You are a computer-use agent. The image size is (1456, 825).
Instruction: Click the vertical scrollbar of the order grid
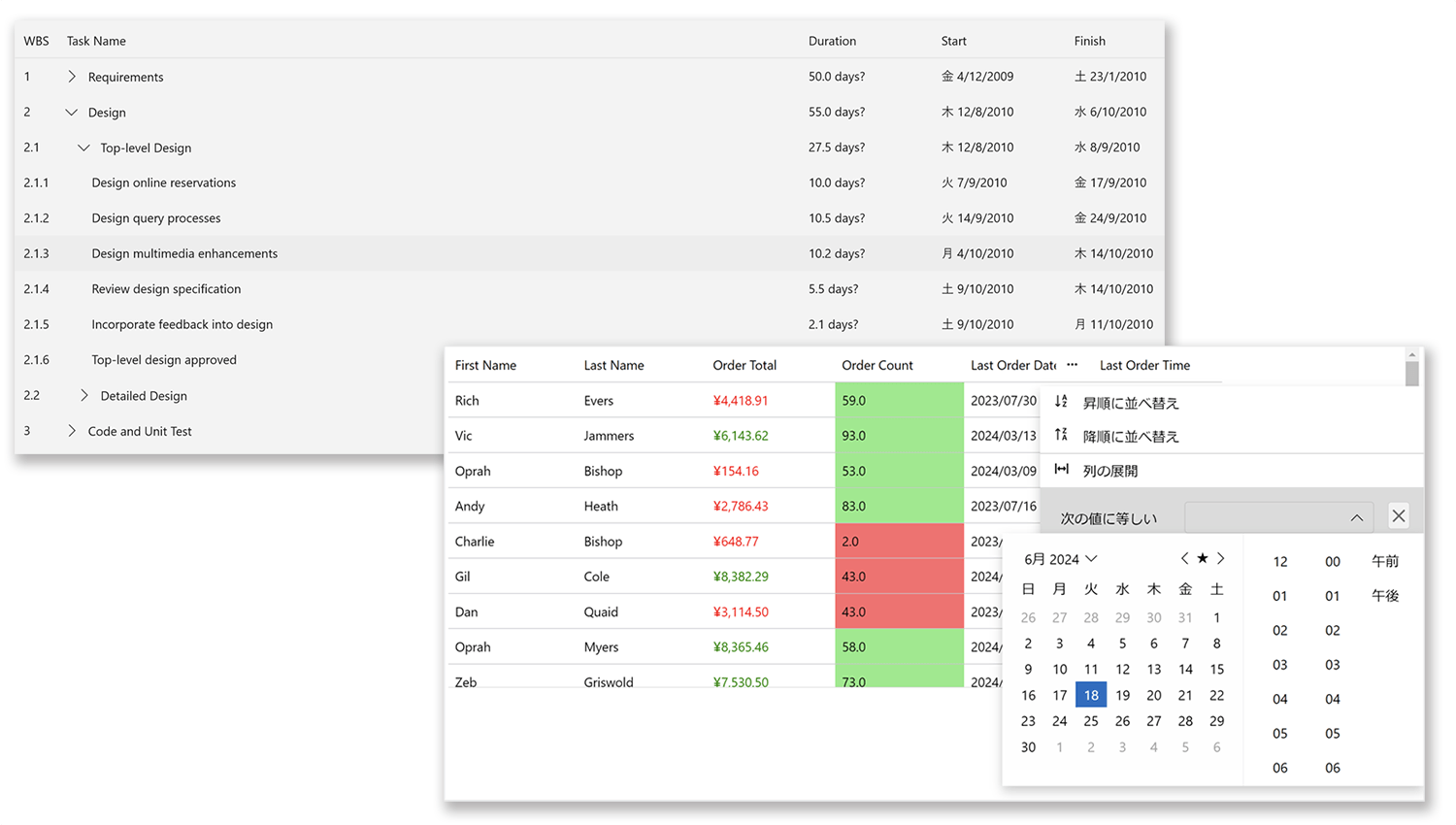point(1411,373)
